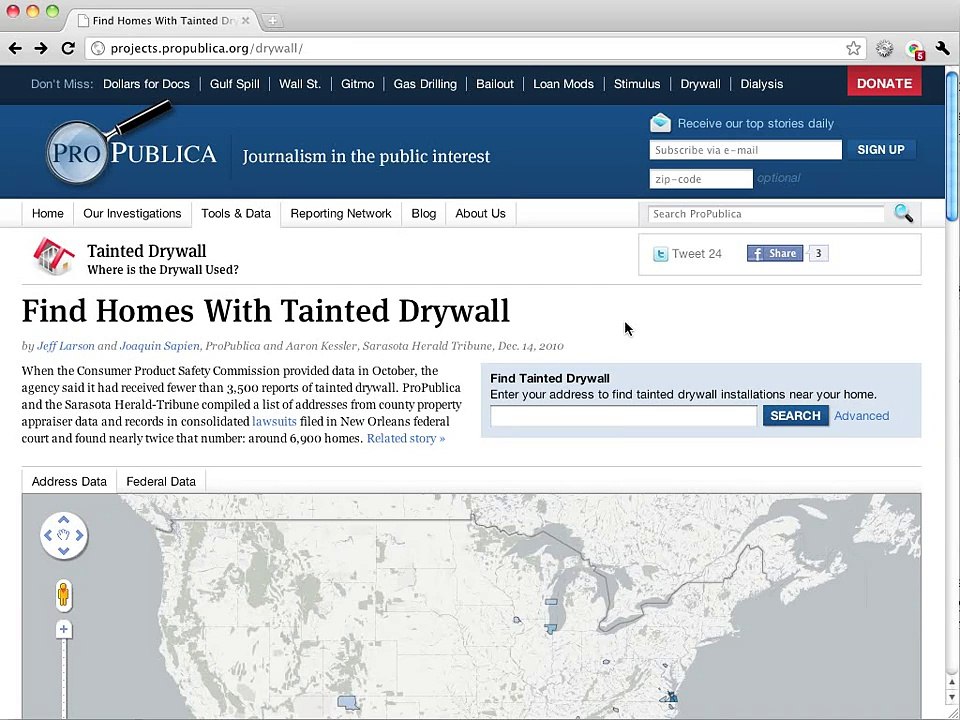Open the Home navigation tab
This screenshot has height=720, width=960.
click(48, 214)
